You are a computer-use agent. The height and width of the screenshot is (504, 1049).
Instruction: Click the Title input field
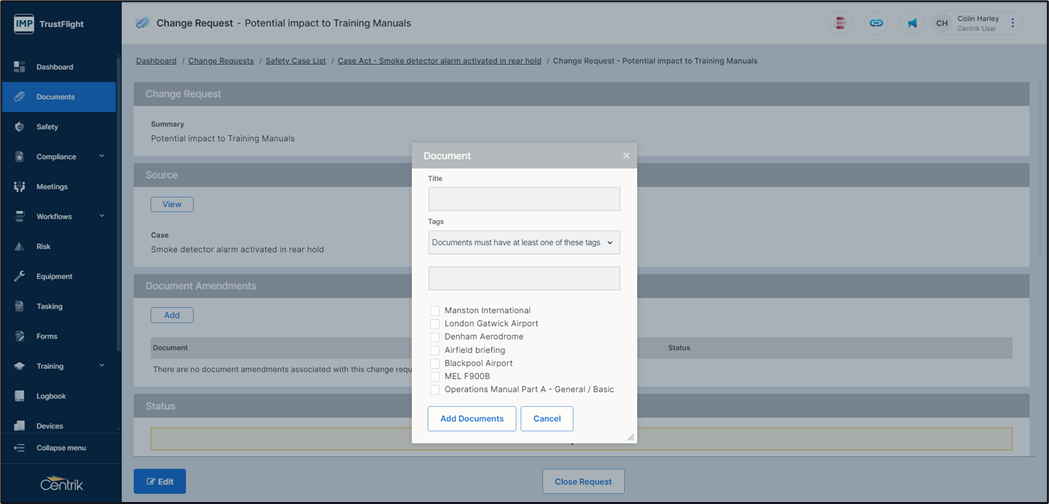(x=524, y=199)
